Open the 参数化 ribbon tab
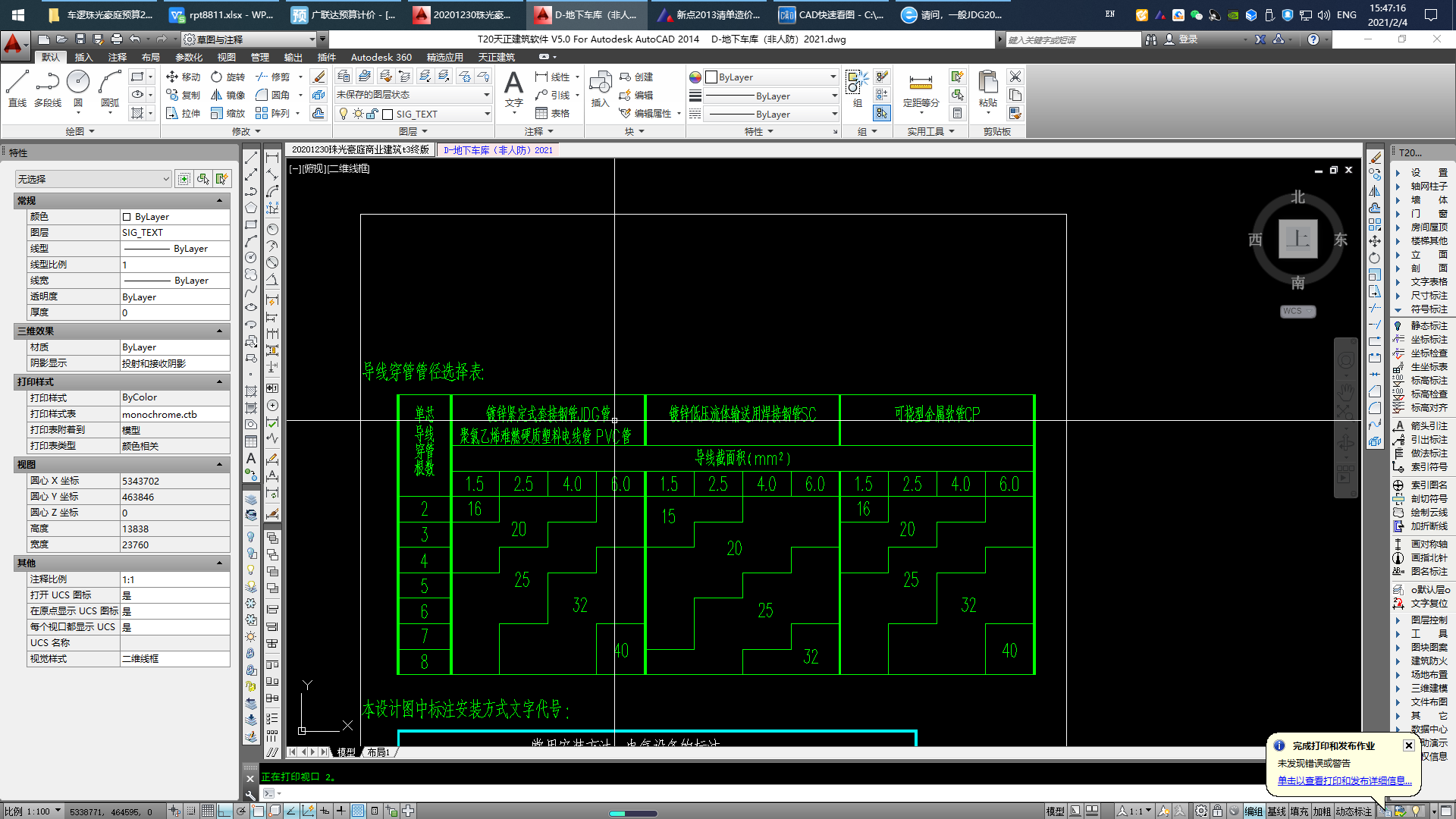Image resolution: width=1456 pixels, height=819 pixels. click(x=189, y=57)
